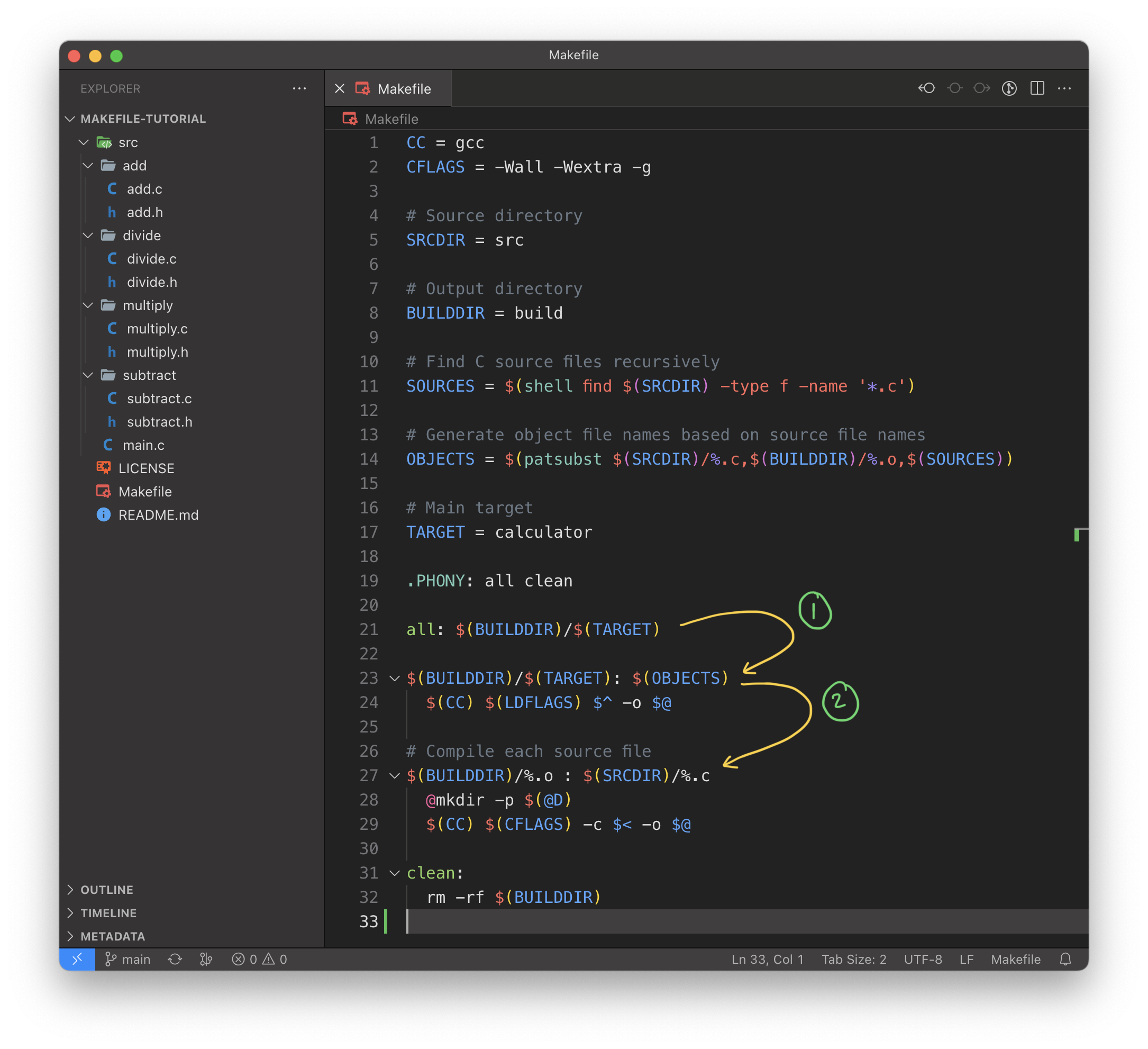Click line number 17 in gutter
This screenshot has width=1148, height=1049.
tap(369, 532)
